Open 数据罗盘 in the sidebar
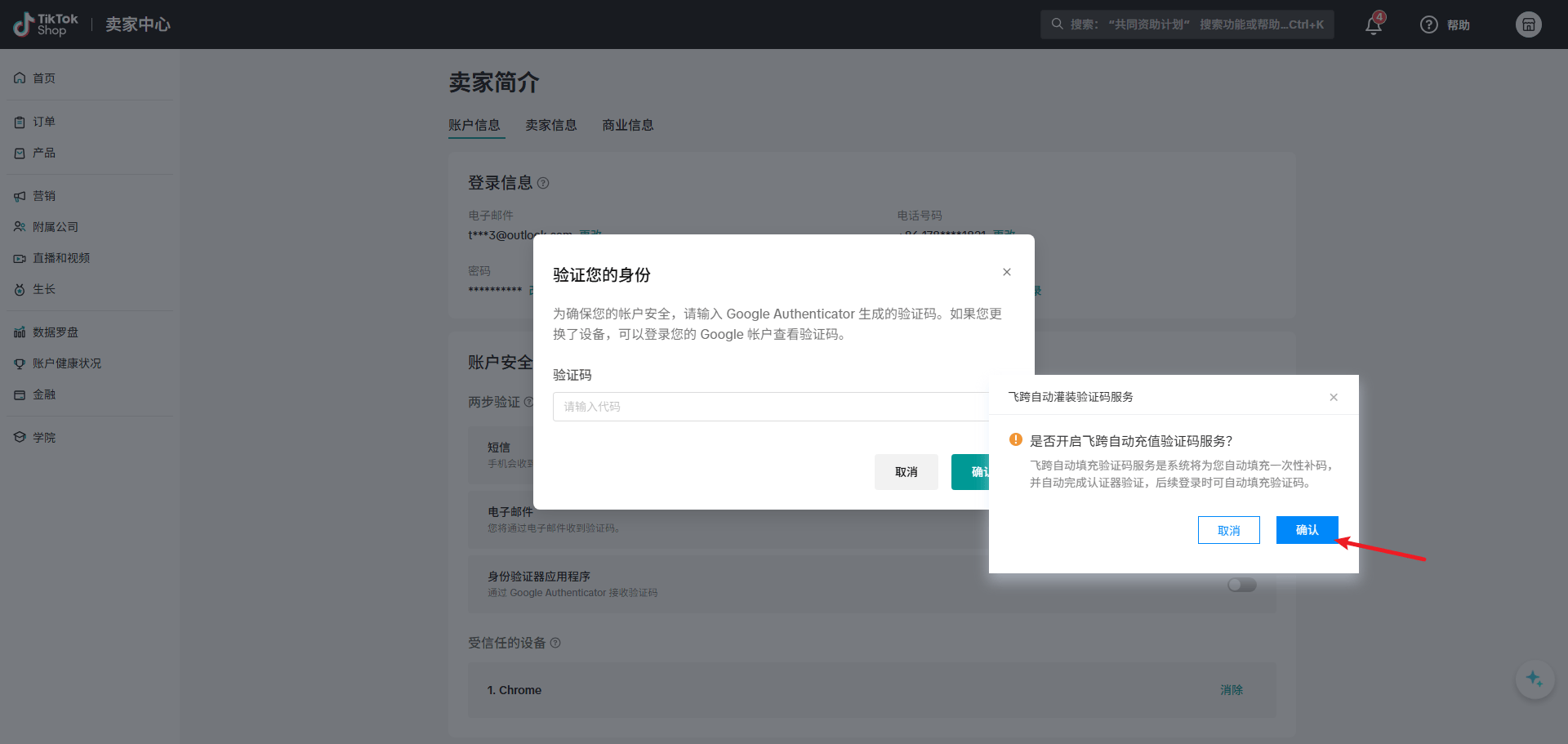1568x744 pixels. [x=56, y=332]
